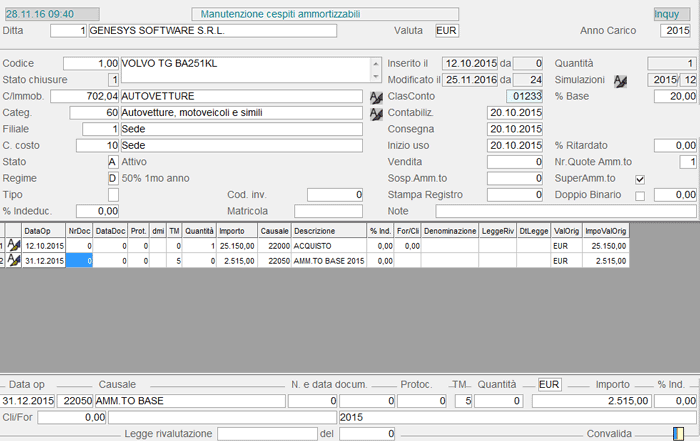The image size is (700, 441).
Task: Click the Consegna date field
Action: pyautogui.click(x=515, y=129)
